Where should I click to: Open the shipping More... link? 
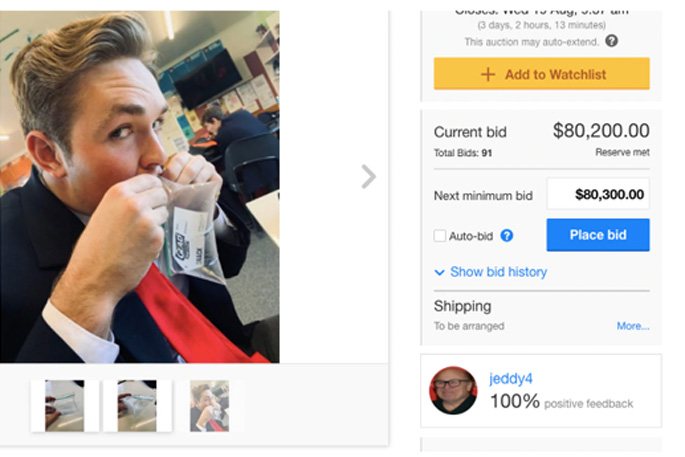point(633,326)
